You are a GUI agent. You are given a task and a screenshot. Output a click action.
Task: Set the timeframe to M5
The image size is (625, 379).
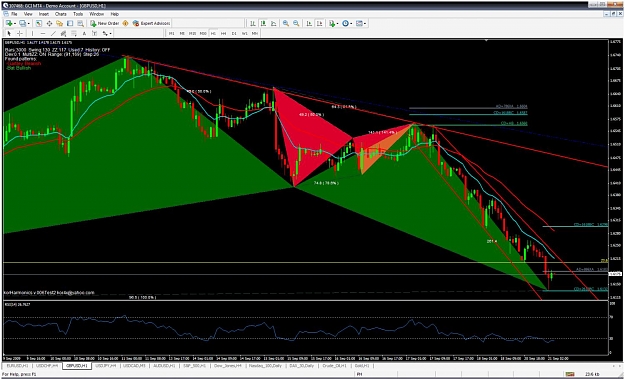182,33
